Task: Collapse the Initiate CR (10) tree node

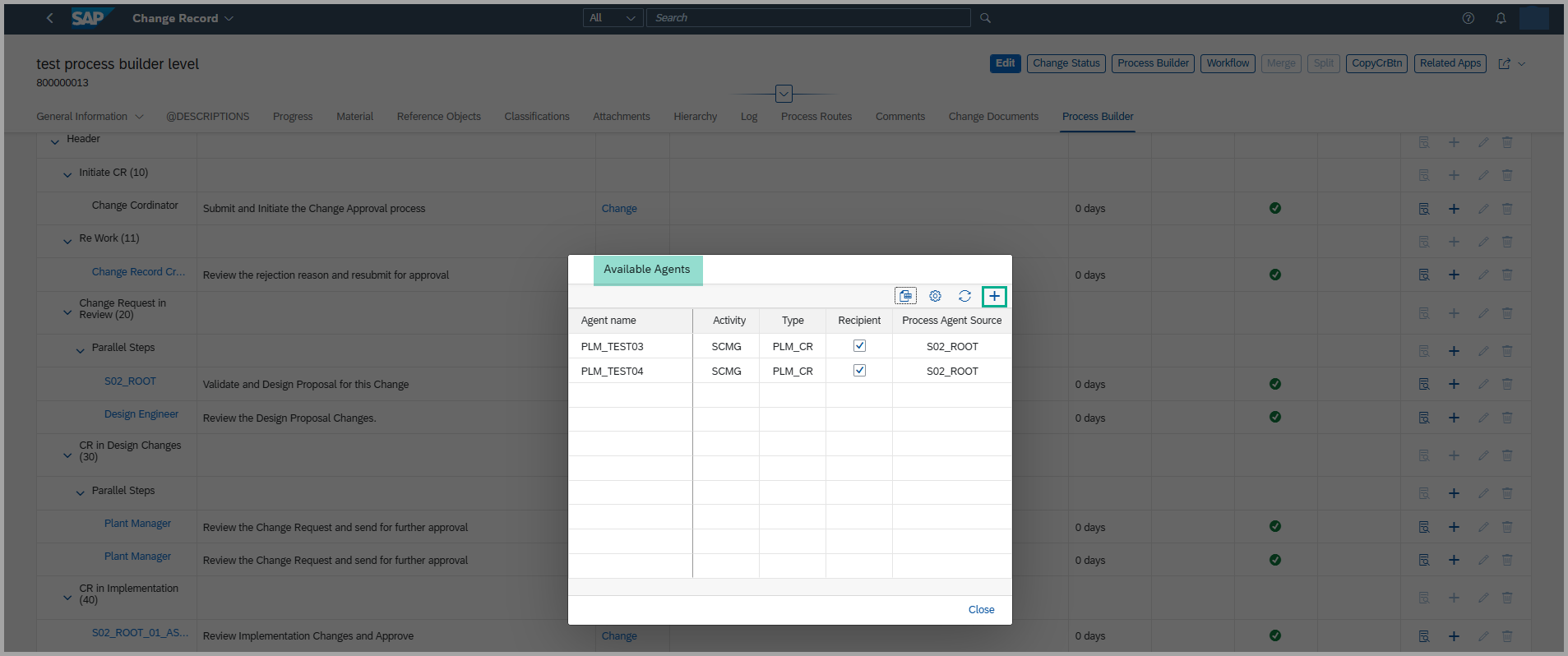Action: pos(67,174)
